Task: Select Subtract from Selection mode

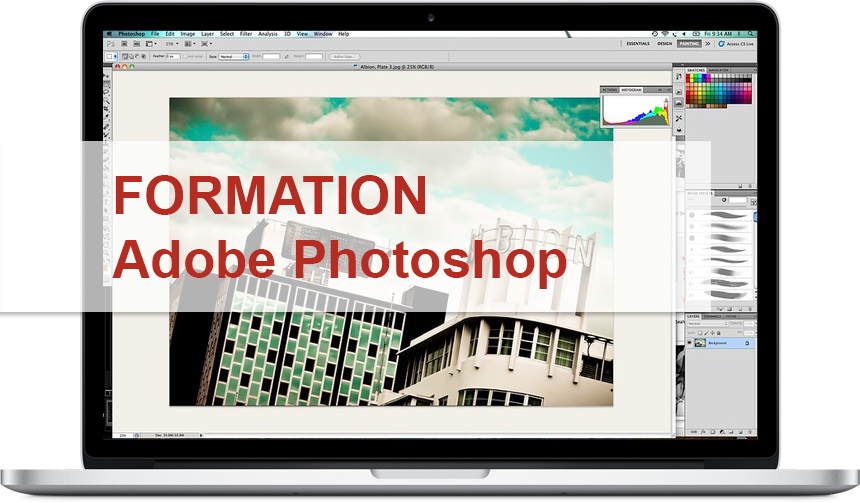Action: pyautogui.click(x=137, y=56)
